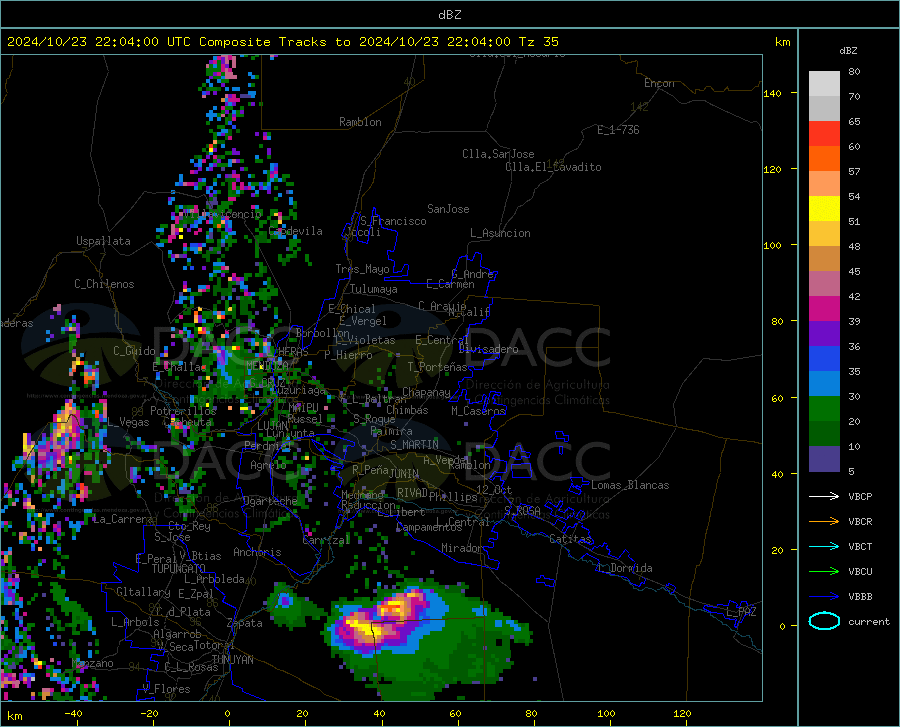Click the Mirador label
Image resolution: width=900 pixels, height=727 pixels.
tap(462, 548)
